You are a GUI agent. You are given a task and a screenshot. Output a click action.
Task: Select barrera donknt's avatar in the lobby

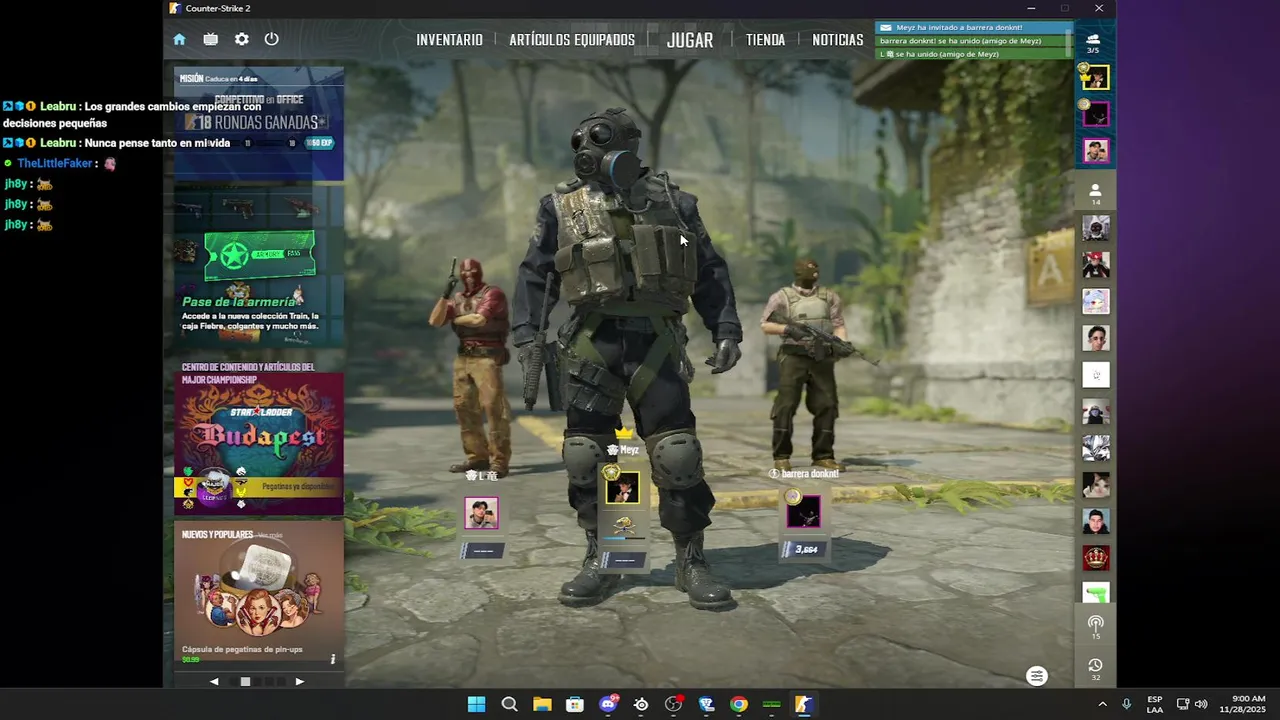pyautogui.click(x=803, y=512)
